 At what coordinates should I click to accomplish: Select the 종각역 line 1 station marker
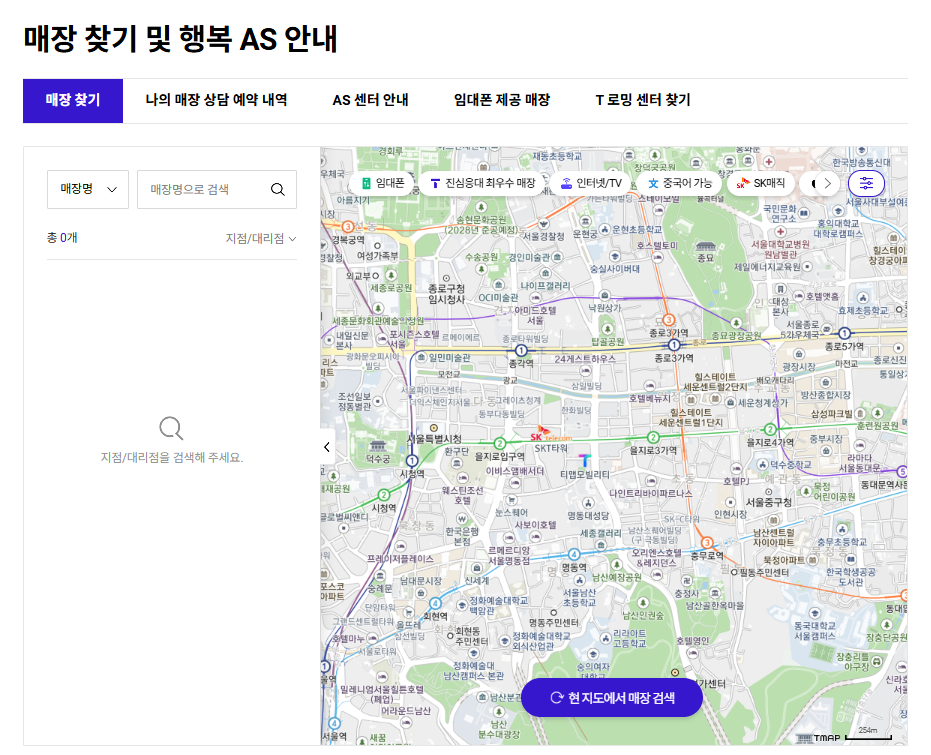pos(521,351)
